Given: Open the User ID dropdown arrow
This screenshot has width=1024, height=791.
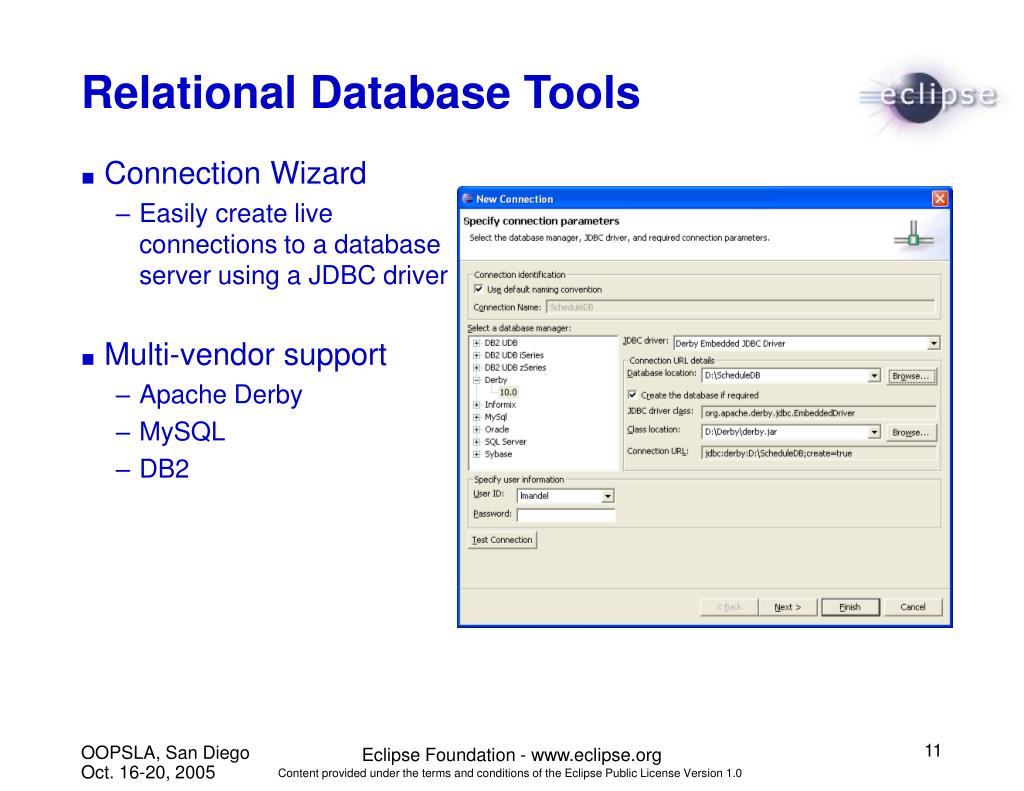Looking at the screenshot, I should (607, 496).
